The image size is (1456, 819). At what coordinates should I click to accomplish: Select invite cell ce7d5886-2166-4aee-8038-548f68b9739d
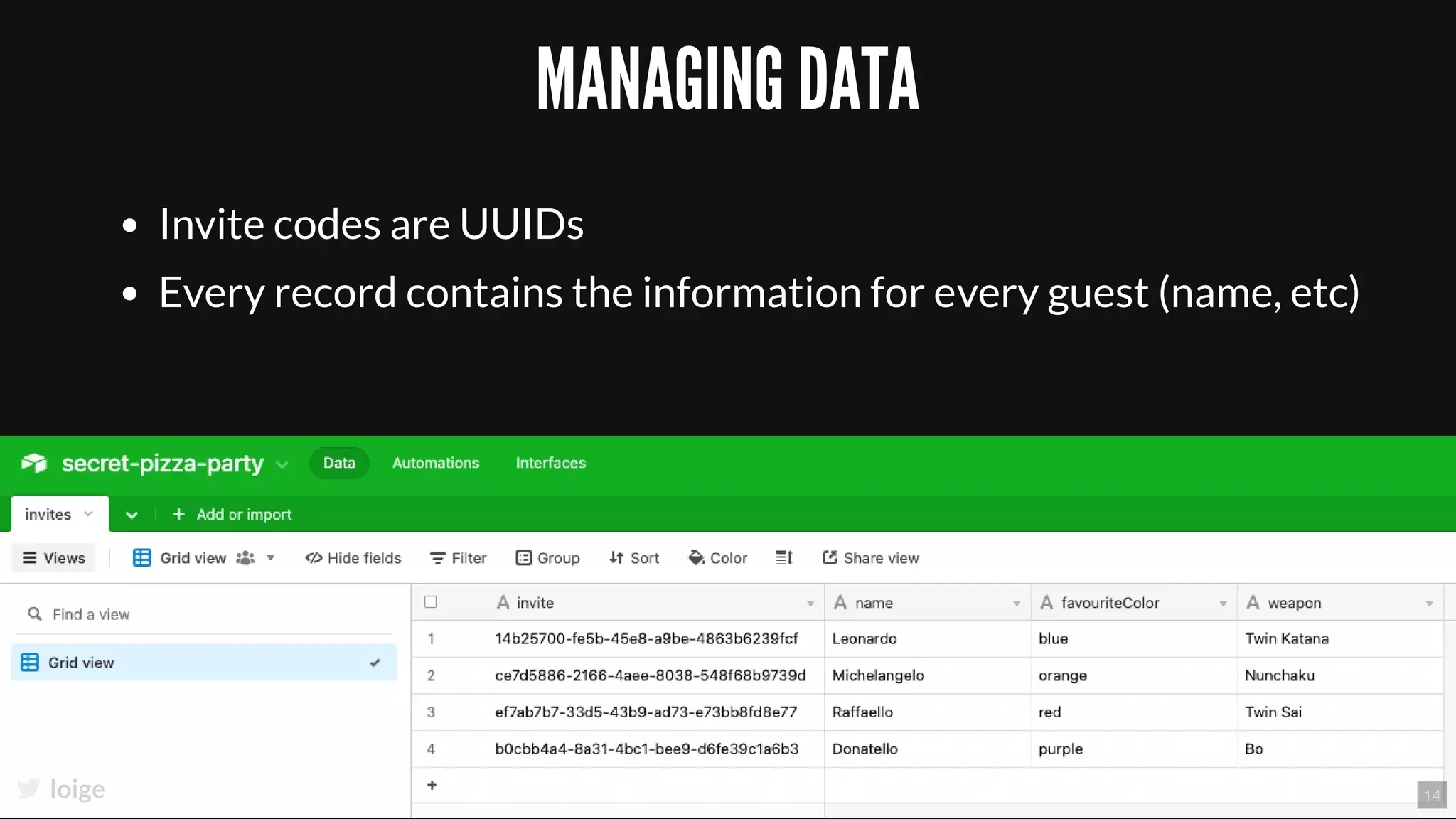click(651, 675)
